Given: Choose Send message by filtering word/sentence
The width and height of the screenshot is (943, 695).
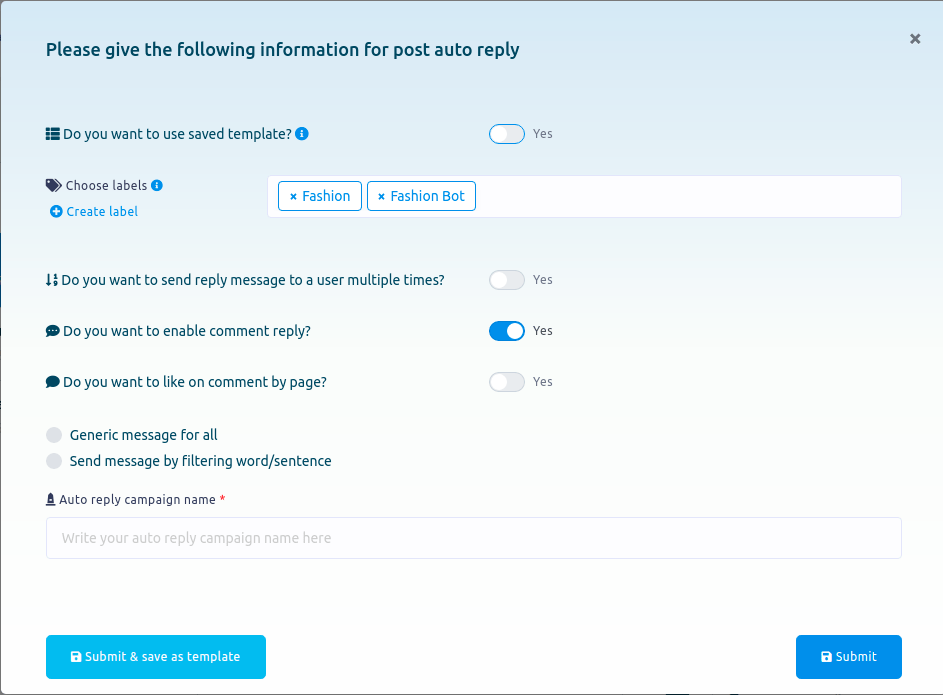Looking at the screenshot, I should click(x=55, y=461).
